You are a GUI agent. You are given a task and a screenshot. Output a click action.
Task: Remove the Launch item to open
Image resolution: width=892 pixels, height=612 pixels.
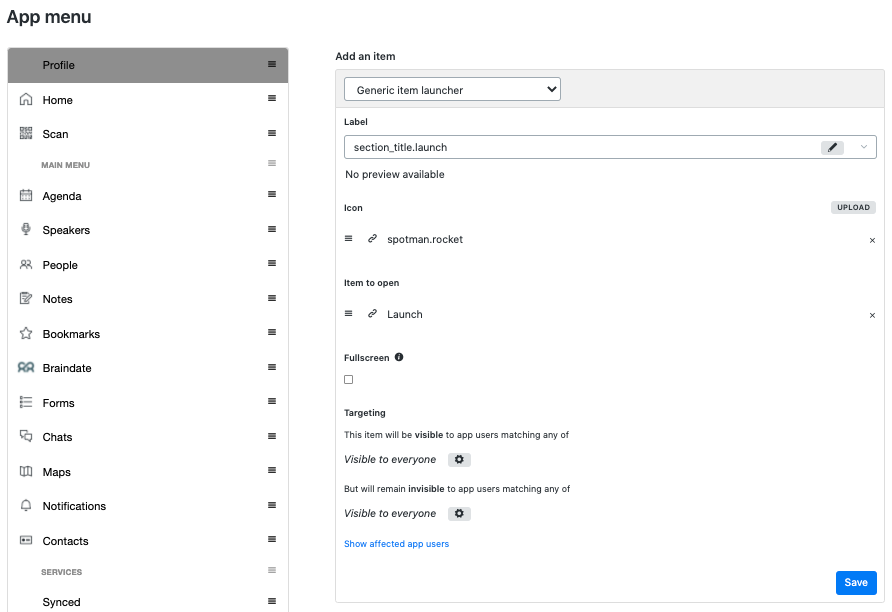872,315
